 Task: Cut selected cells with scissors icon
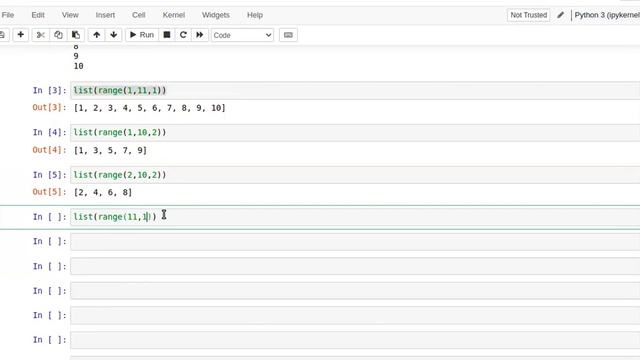coord(40,35)
